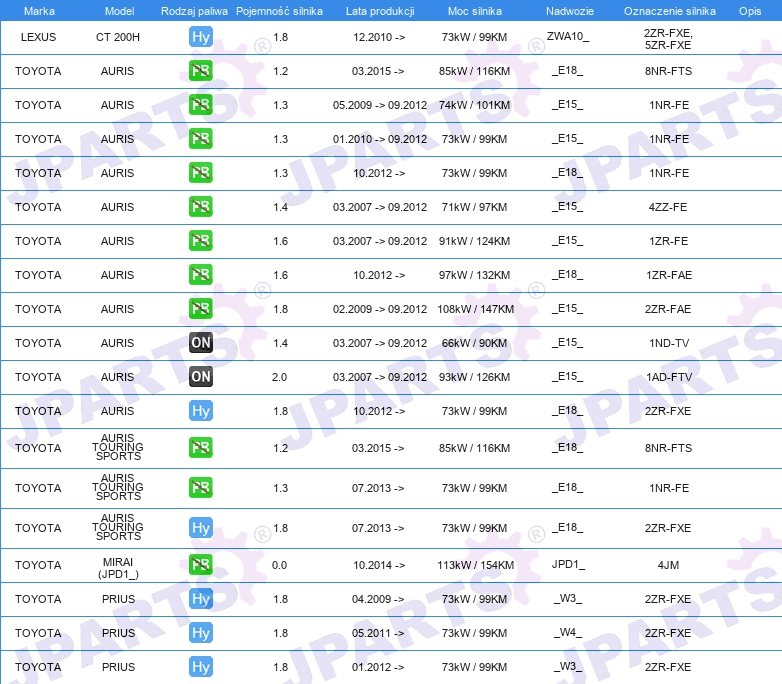Click the Oznaczenie silnika column header
The height and width of the screenshot is (684, 782).
point(670,11)
